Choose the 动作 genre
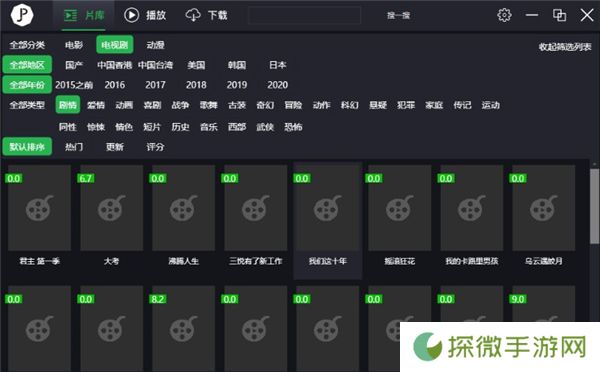 click(321, 104)
